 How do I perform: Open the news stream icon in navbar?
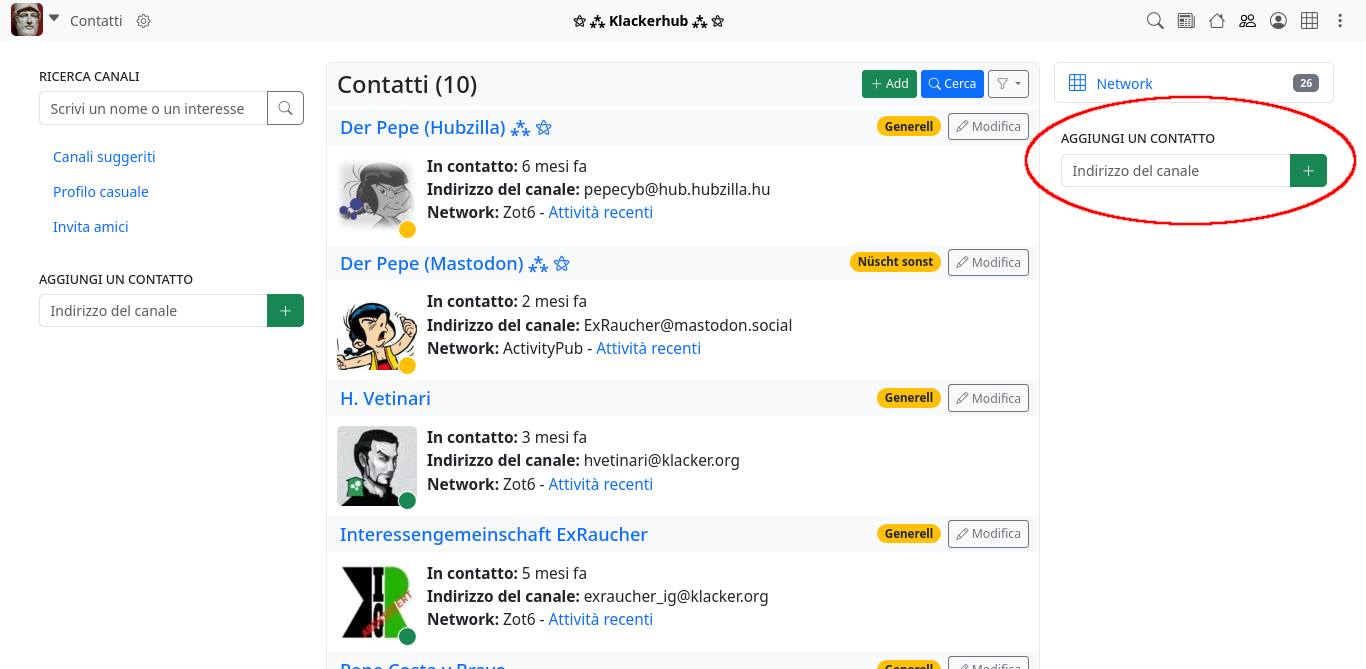point(1186,21)
